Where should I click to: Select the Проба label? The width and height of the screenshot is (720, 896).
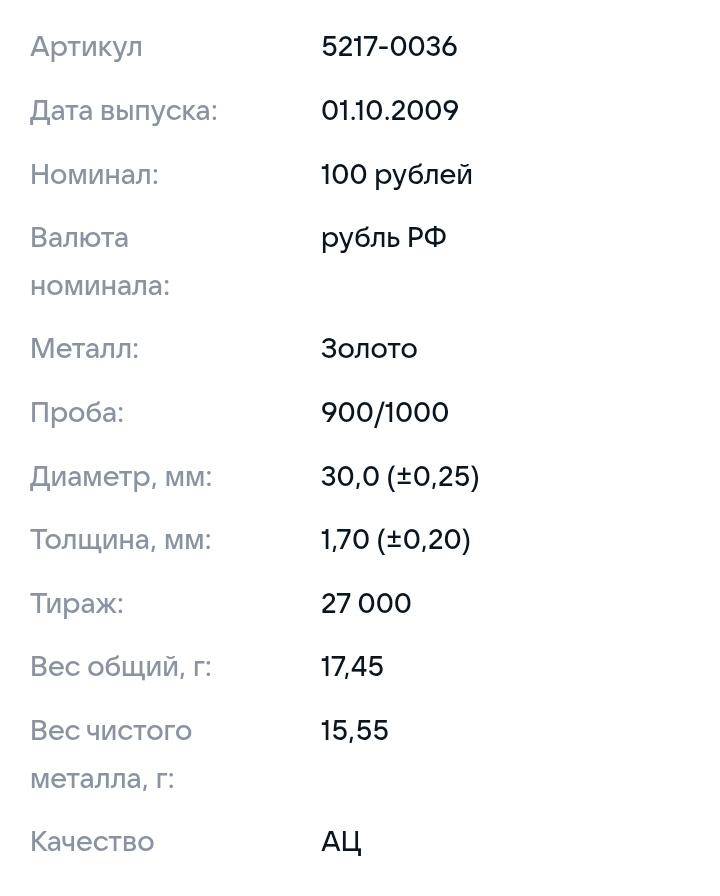[77, 413]
